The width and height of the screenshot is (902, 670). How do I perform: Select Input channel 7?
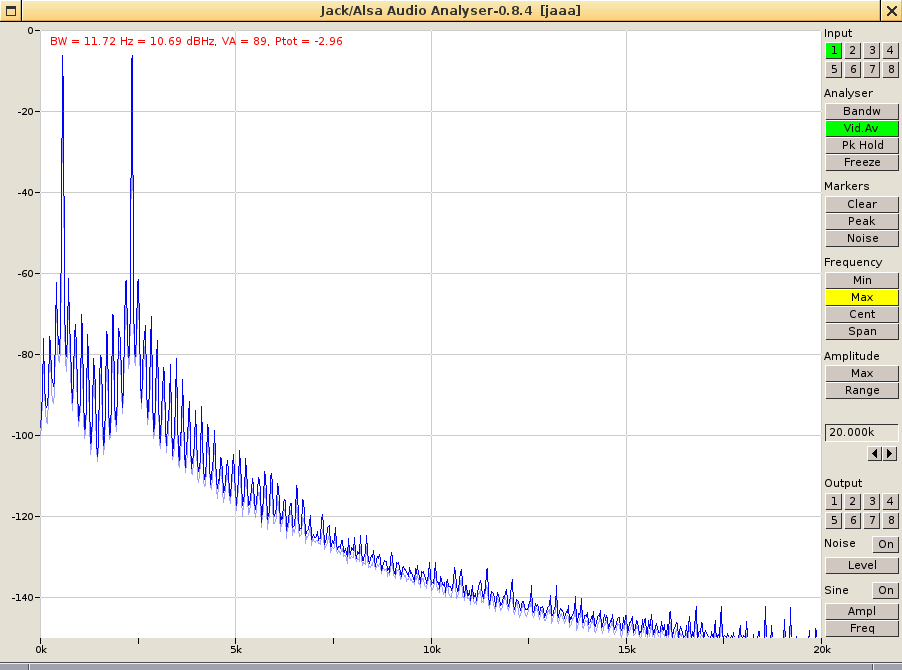pos(872,70)
